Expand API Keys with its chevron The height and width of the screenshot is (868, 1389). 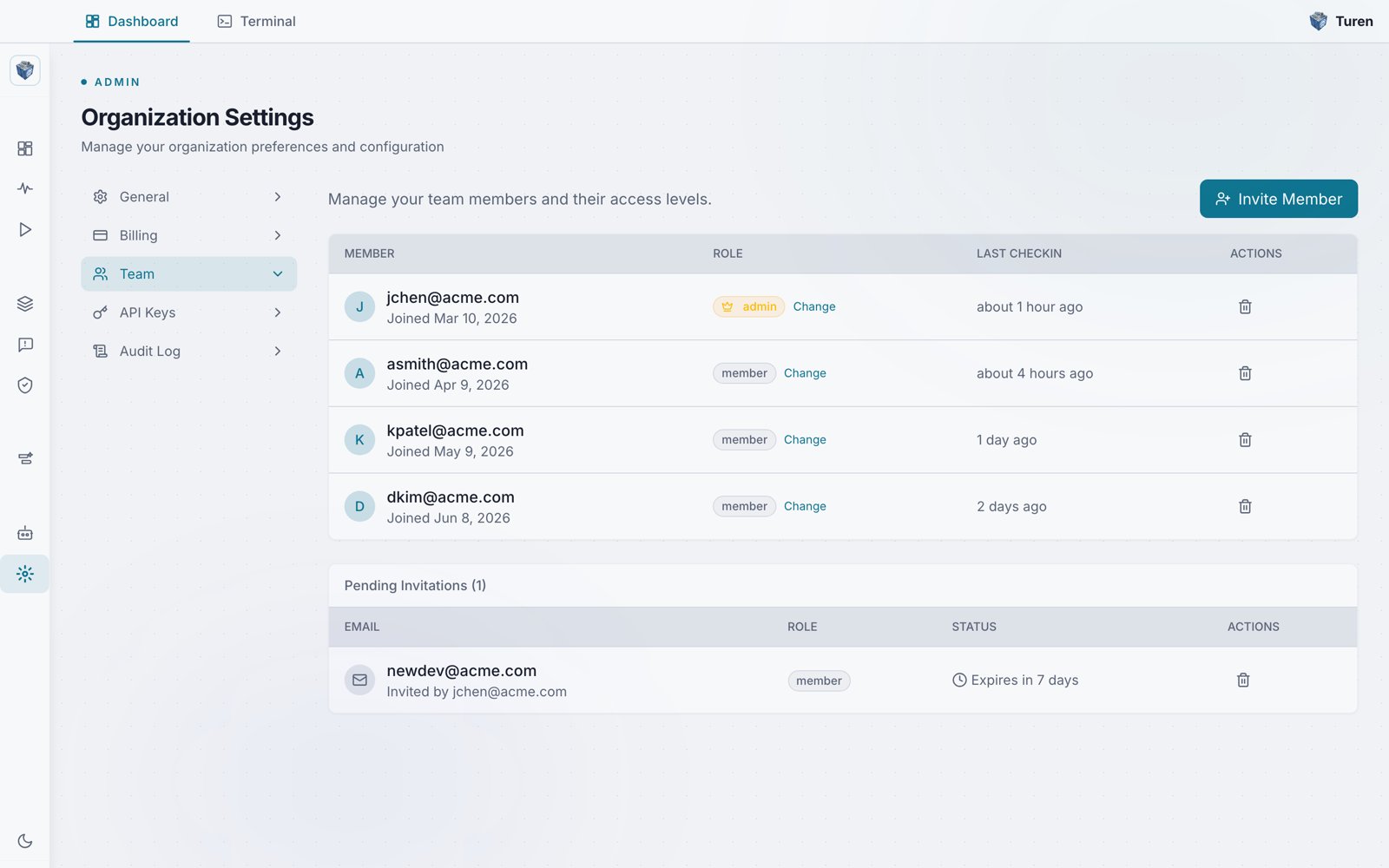tap(278, 312)
